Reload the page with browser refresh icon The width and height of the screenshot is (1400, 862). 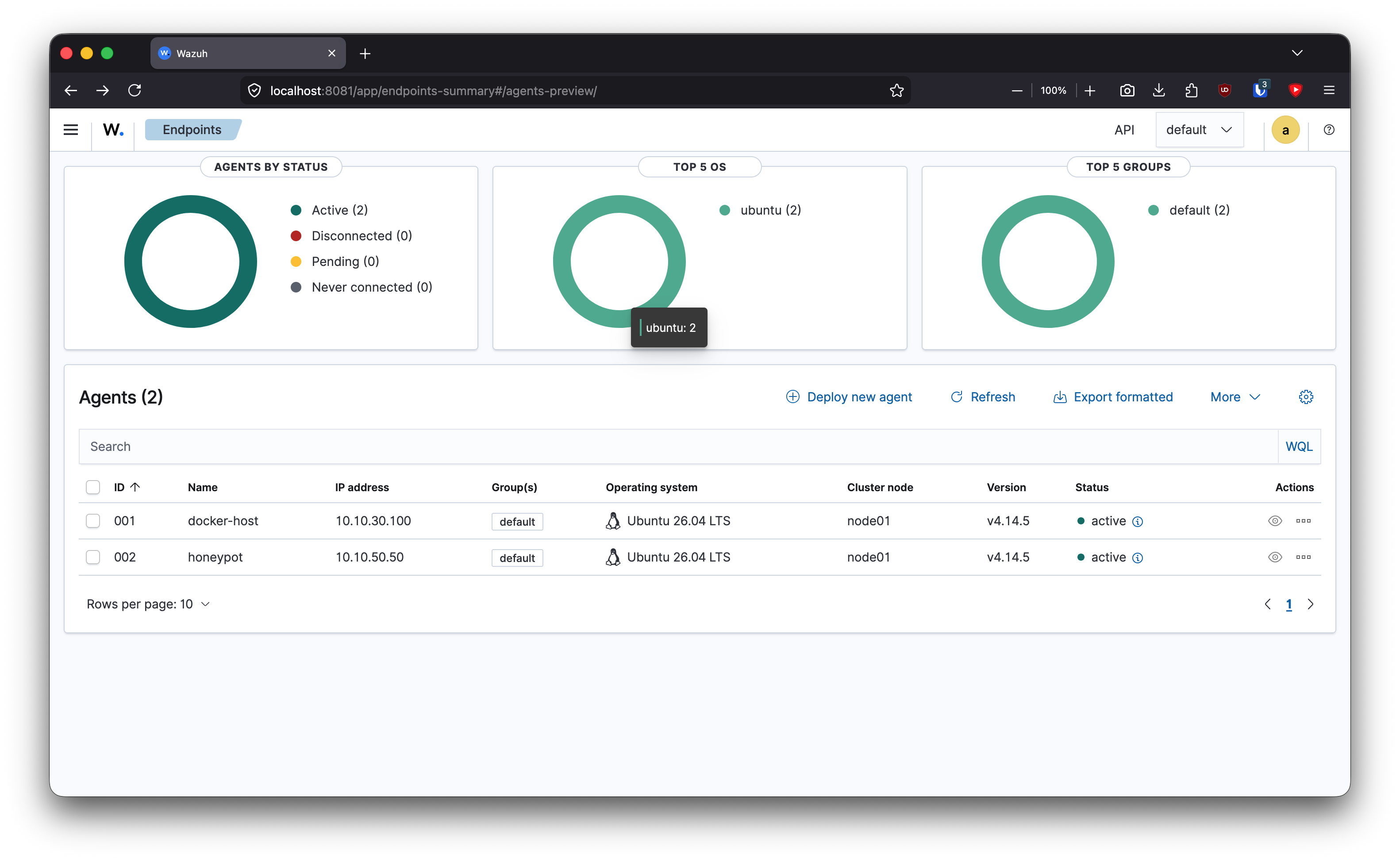click(x=135, y=90)
